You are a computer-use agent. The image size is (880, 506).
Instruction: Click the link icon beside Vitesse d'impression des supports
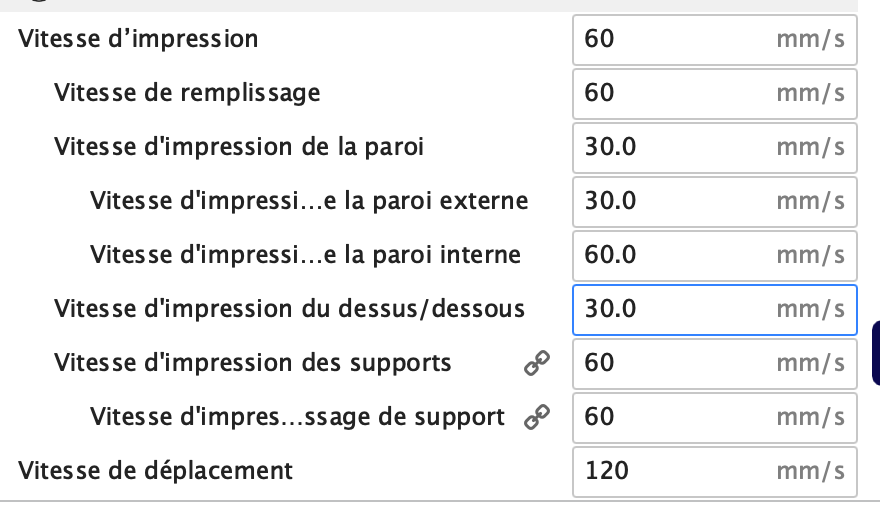pos(537,363)
